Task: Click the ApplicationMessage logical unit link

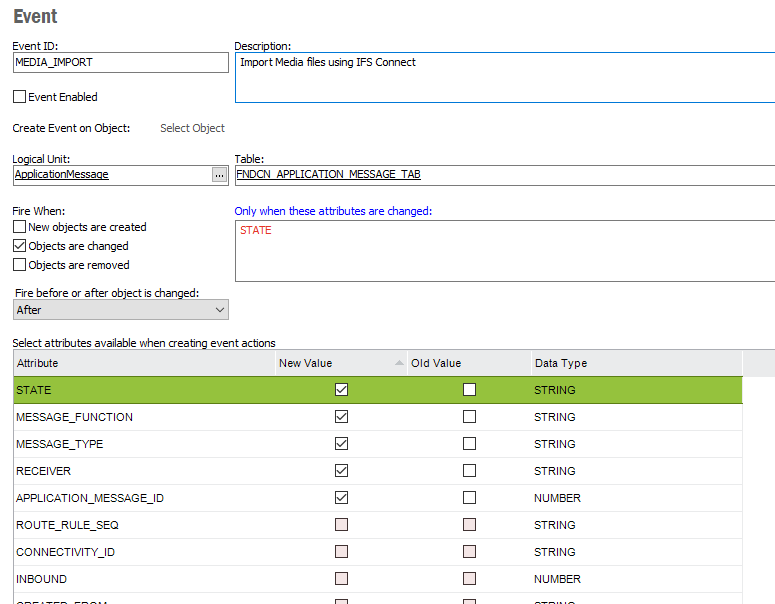Action: (62, 174)
